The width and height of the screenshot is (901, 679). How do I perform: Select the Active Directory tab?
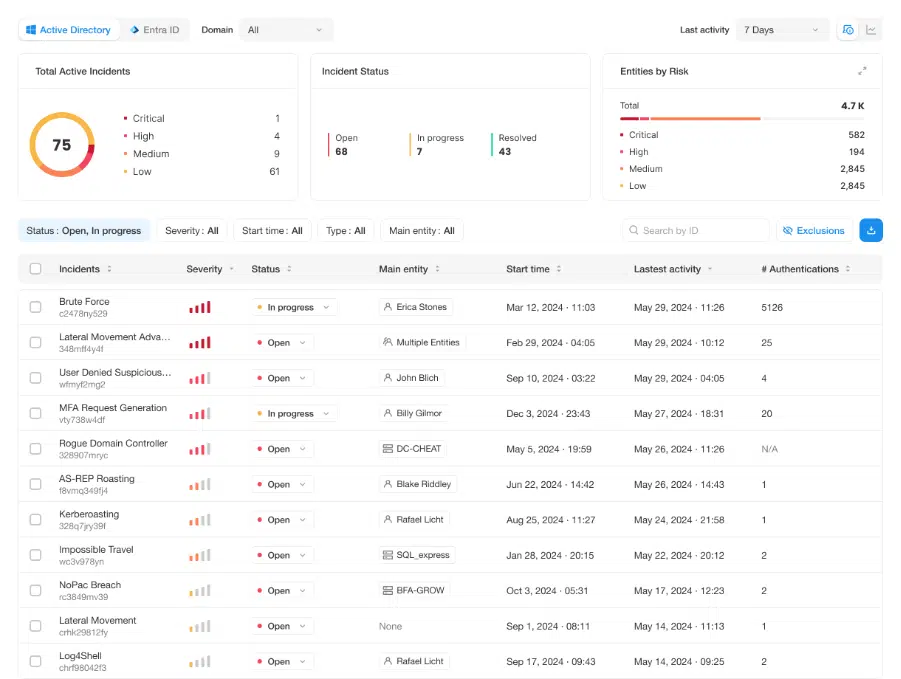pyautogui.click(x=68, y=30)
